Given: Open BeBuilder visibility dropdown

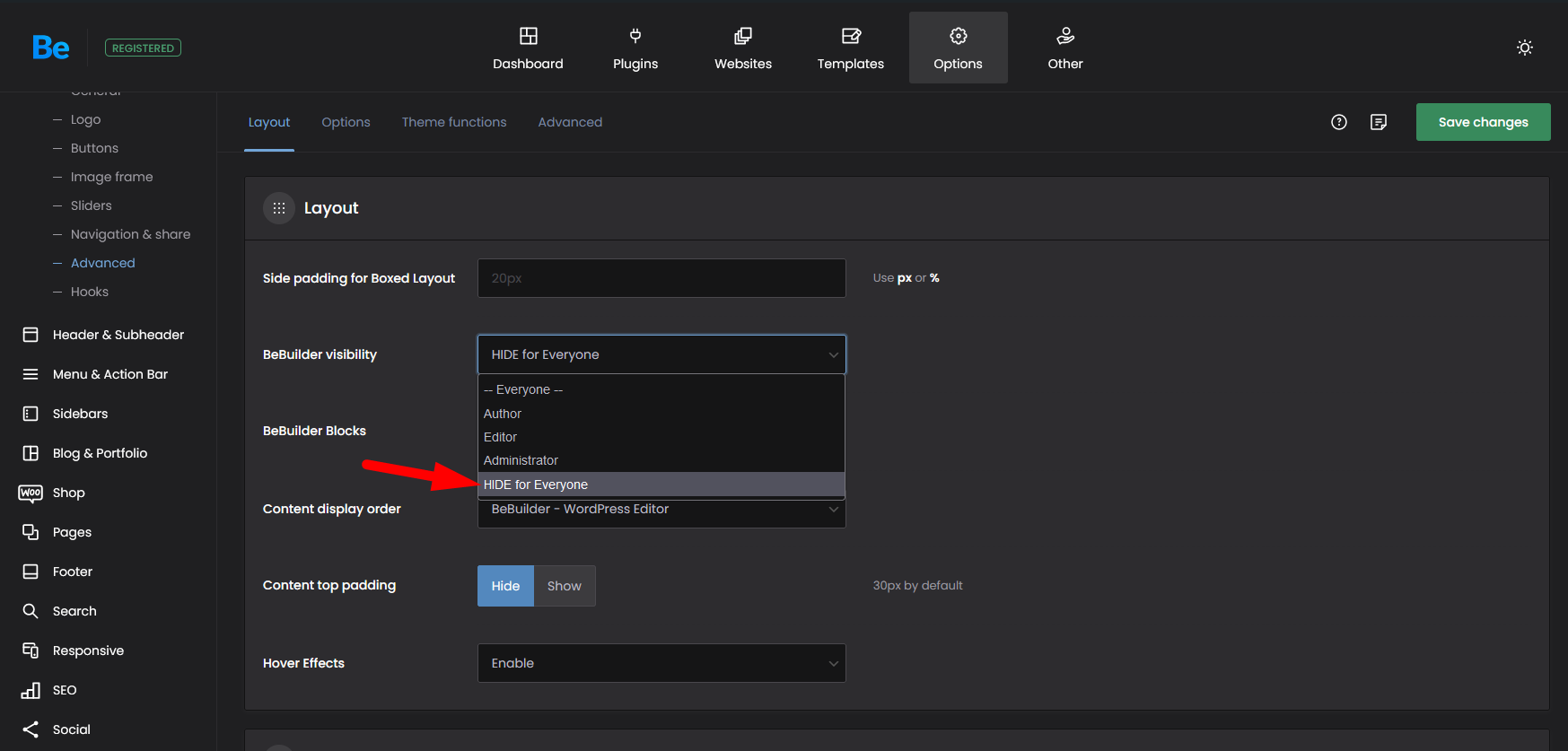Looking at the screenshot, I should click(661, 354).
